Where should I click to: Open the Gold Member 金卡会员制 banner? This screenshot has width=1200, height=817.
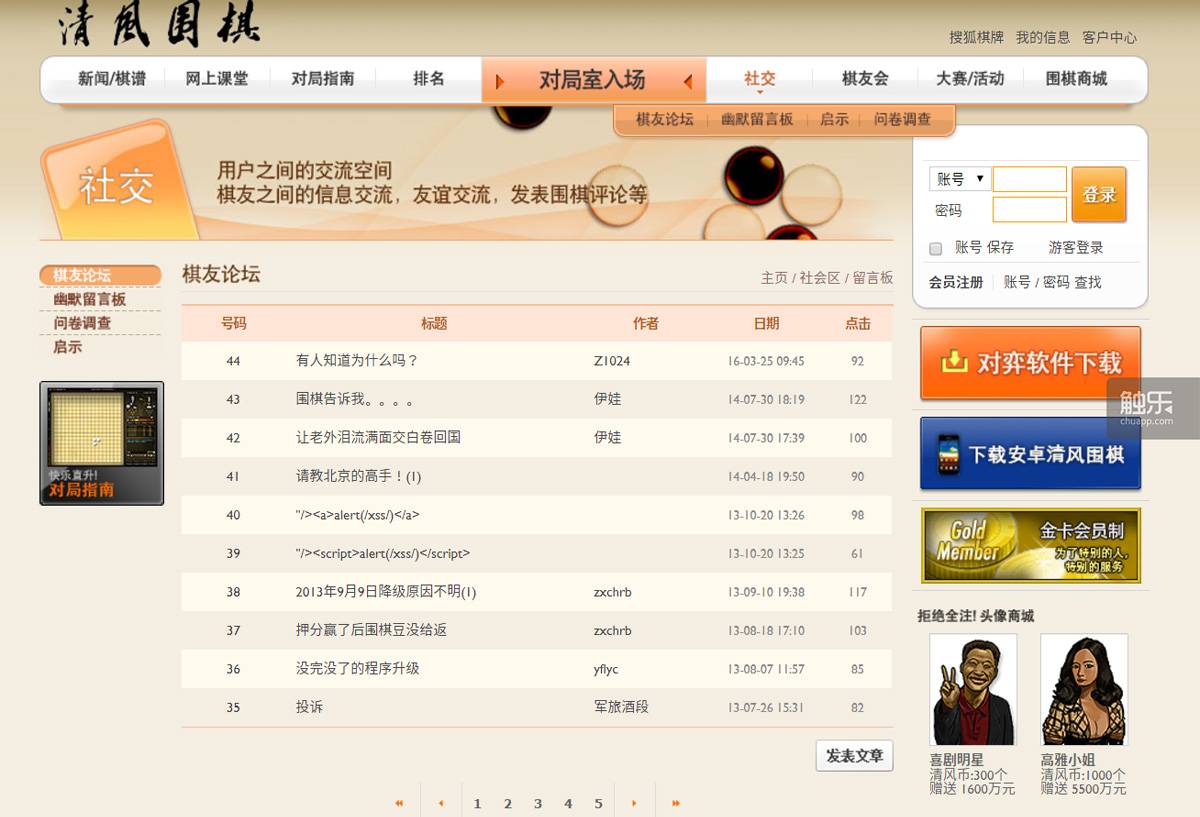pyautogui.click(x=1030, y=545)
